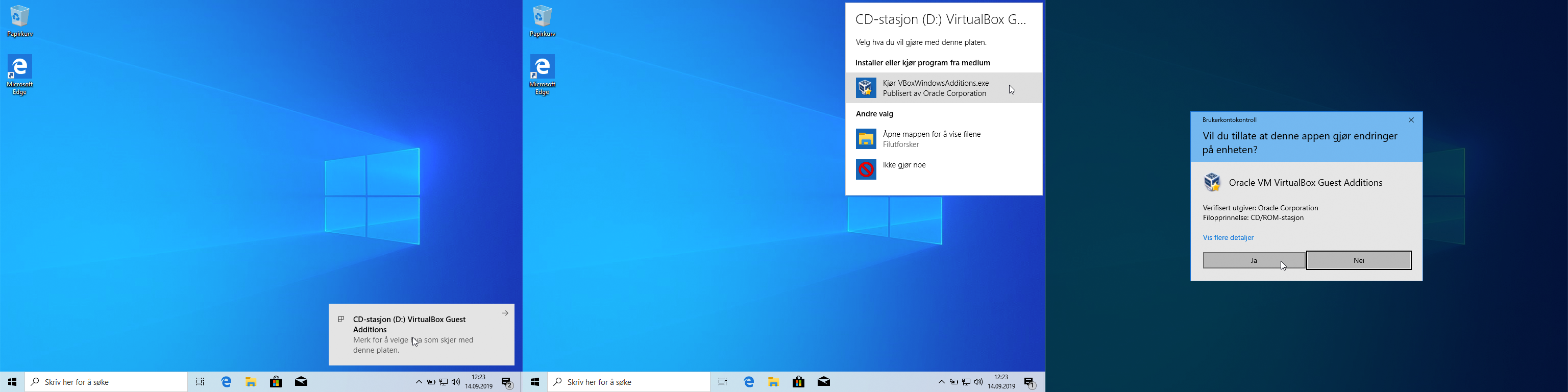Click Nei in the Brukerkontokontroll dialog
Screen dimensions: 1568x392
1359,260
